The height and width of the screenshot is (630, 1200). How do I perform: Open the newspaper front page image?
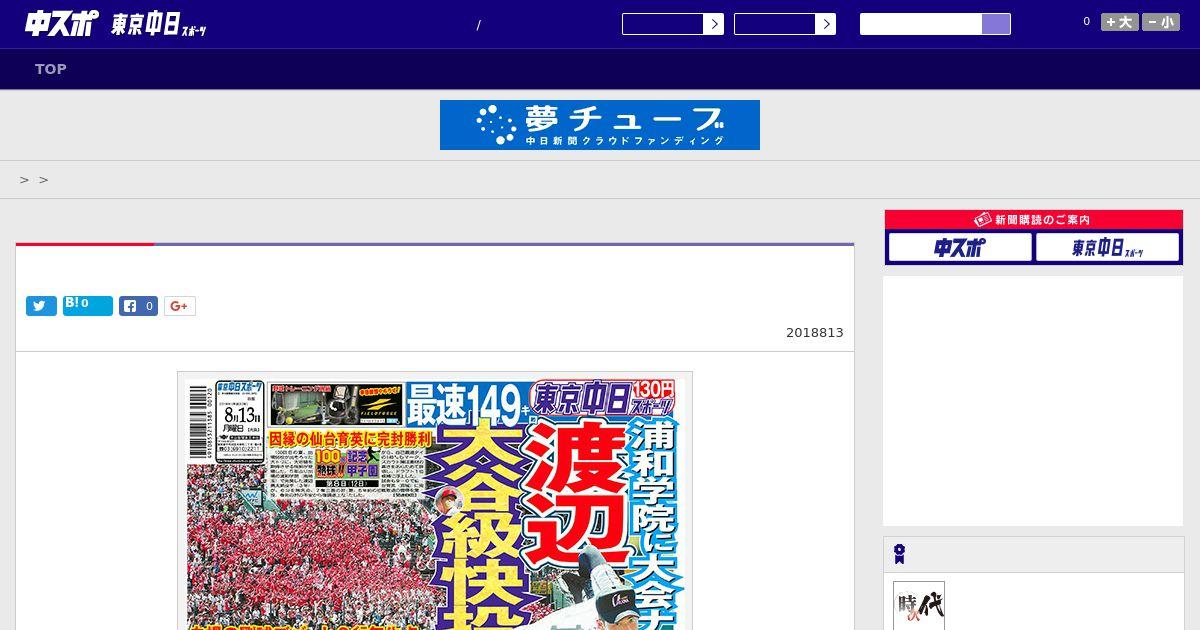[x=435, y=501]
